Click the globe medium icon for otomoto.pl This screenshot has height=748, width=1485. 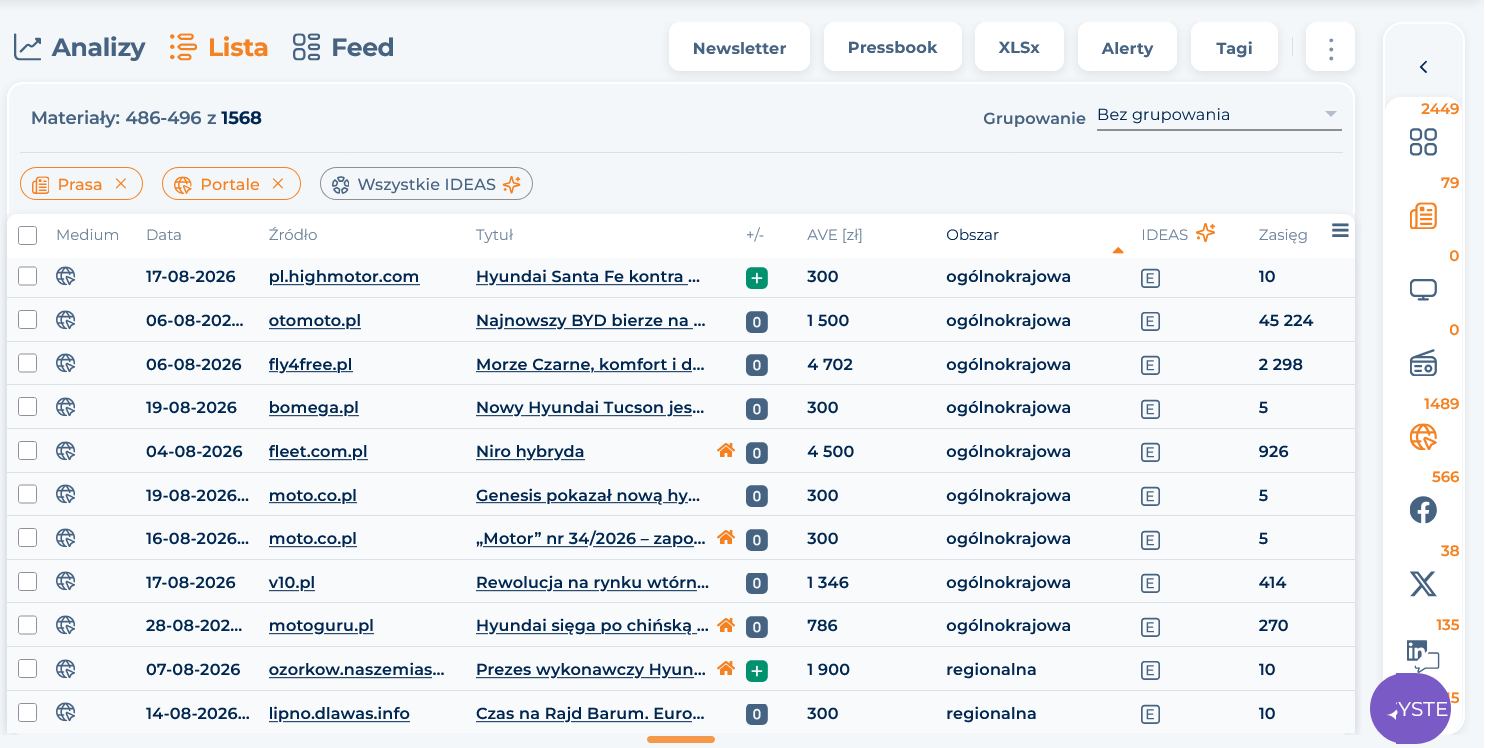coord(66,320)
